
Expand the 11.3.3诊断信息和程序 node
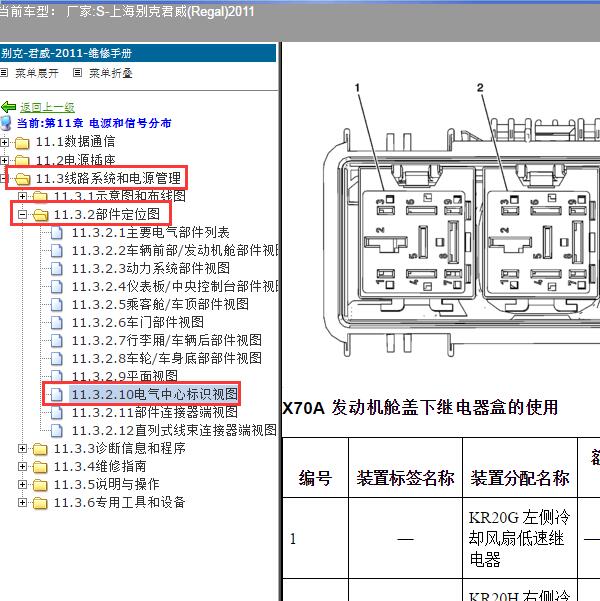22,448
